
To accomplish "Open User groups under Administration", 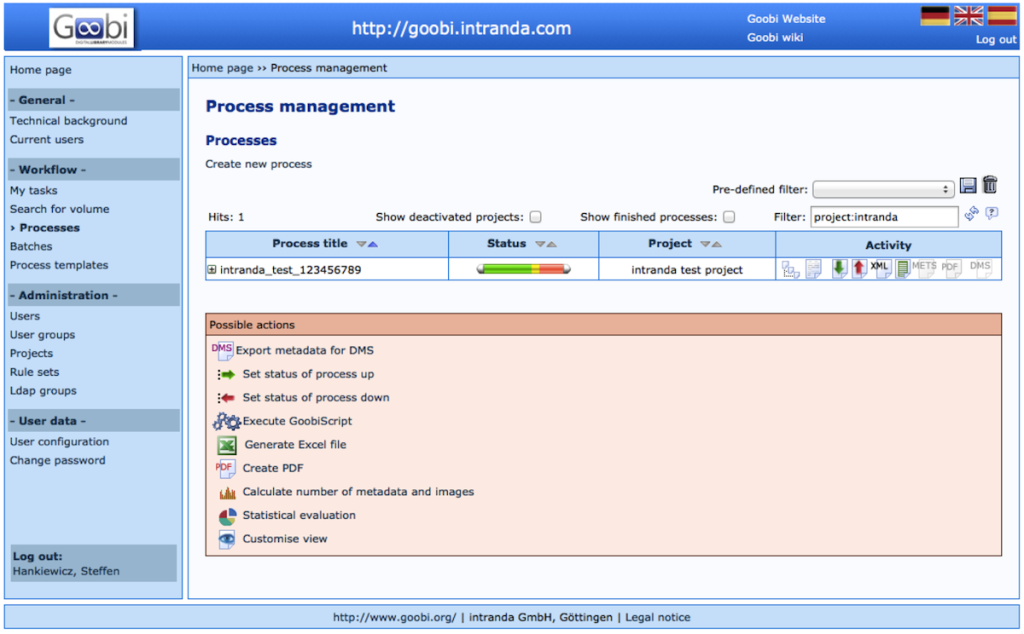I will (42, 335).
